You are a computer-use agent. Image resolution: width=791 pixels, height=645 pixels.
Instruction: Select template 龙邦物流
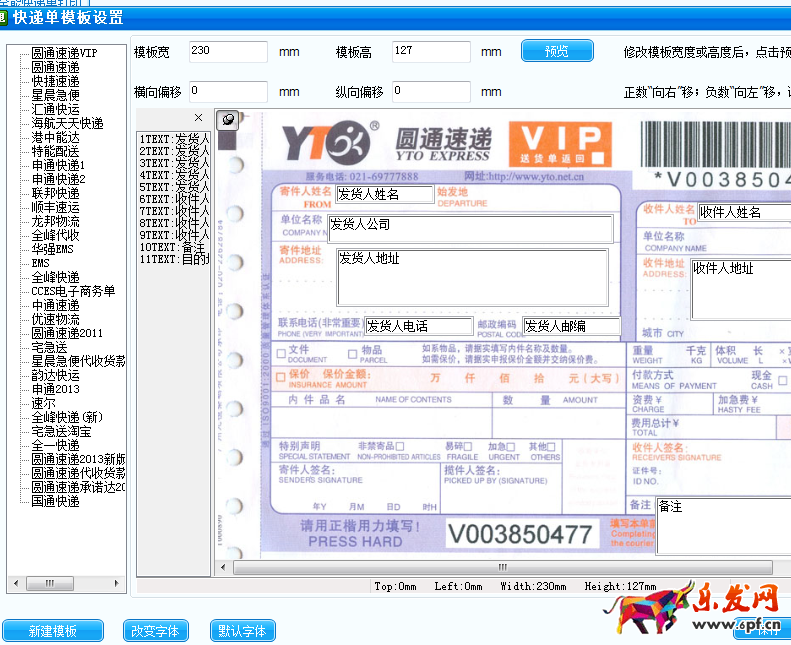[x=55, y=221]
